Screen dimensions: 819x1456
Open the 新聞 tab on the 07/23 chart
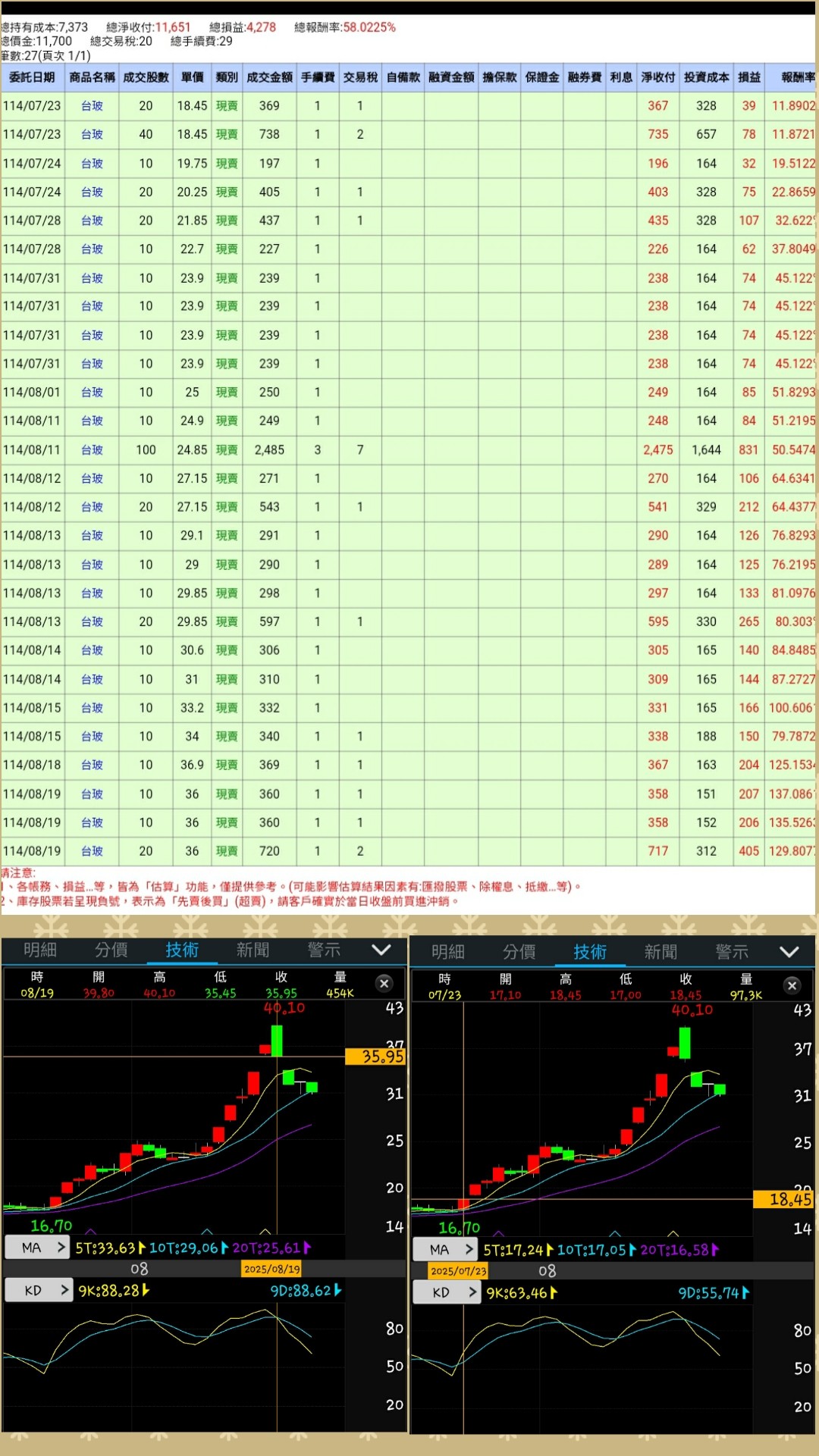pyautogui.click(x=661, y=952)
